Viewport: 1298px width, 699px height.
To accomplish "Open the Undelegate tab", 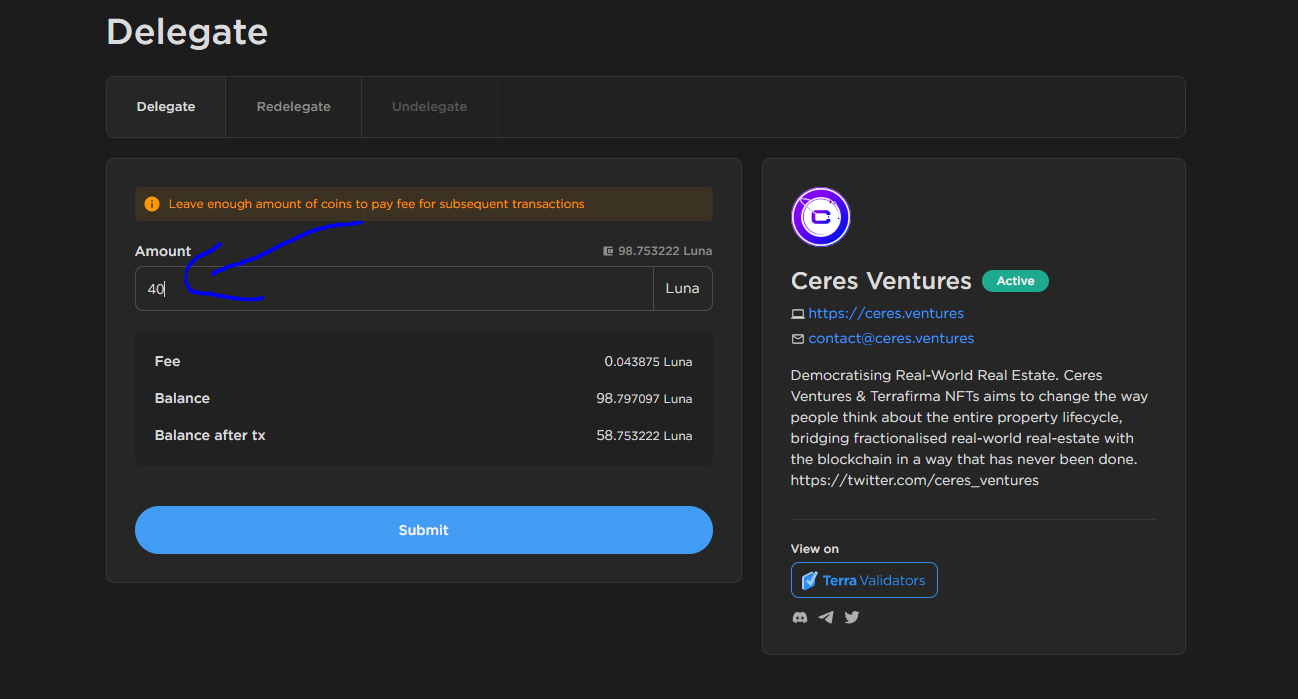I will click(429, 107).
